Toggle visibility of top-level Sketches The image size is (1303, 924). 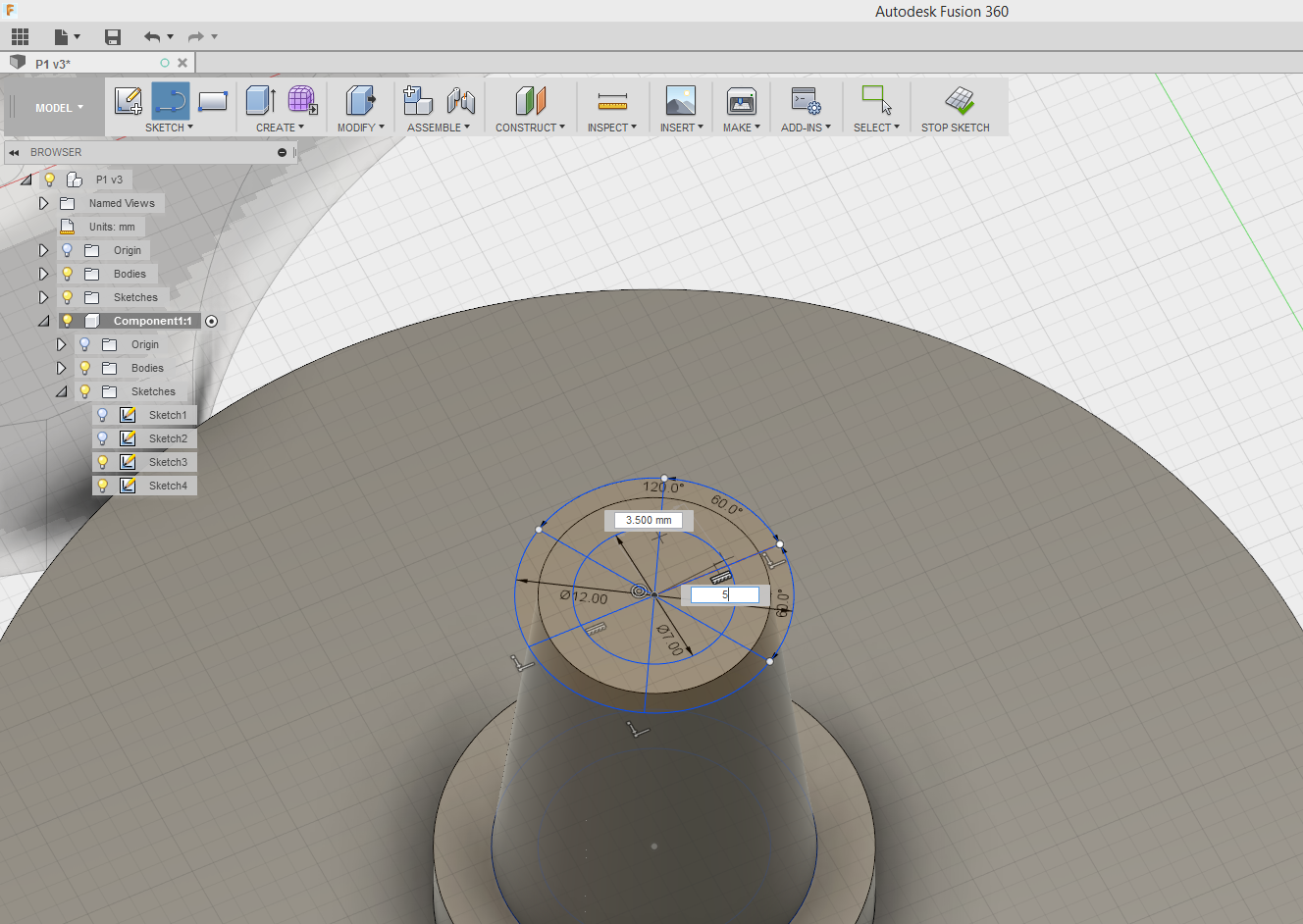pos(67,297)
